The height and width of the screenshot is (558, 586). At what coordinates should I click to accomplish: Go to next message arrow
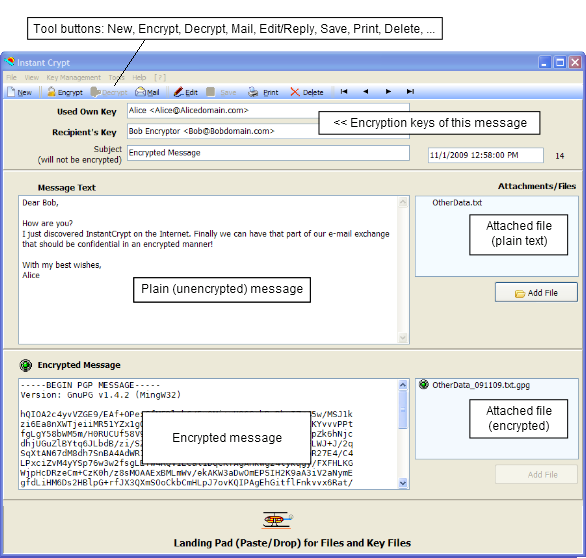[x=388, y=92]
